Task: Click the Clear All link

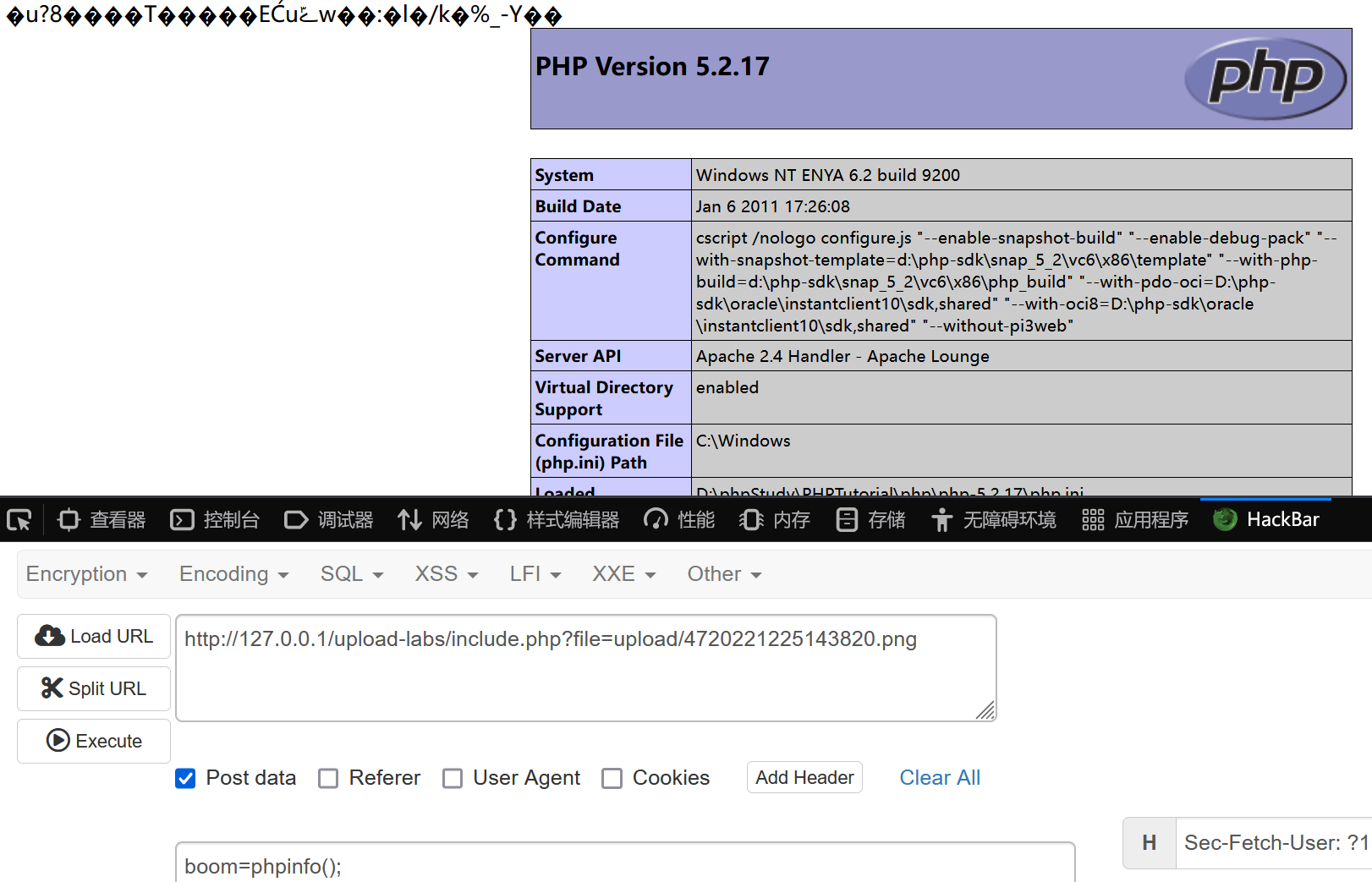Action: tap(940, 777)
